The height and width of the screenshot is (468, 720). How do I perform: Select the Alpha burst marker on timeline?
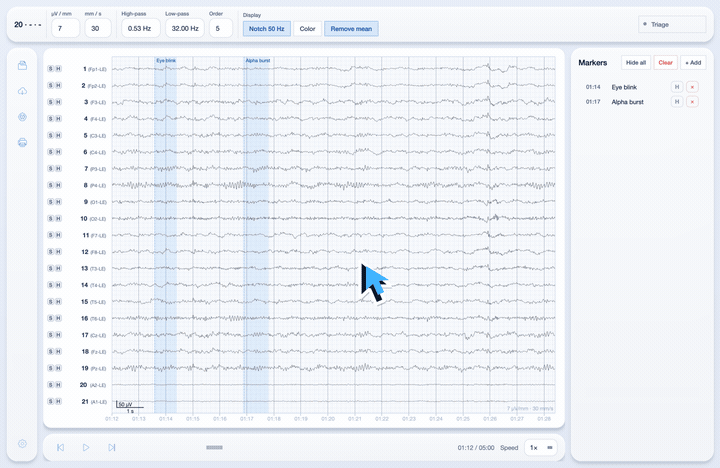pyautogui.click(x=258, y=61)
